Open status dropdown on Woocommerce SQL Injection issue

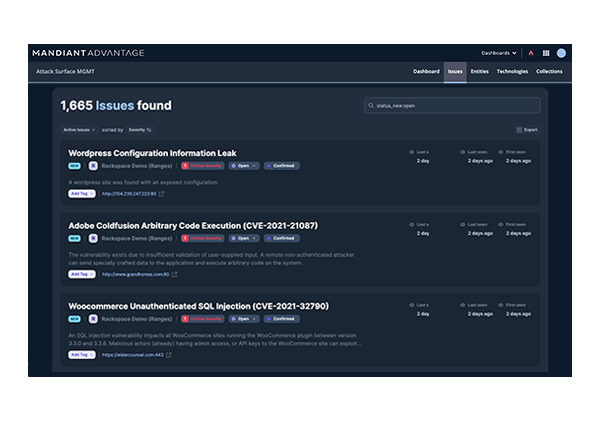244,319
